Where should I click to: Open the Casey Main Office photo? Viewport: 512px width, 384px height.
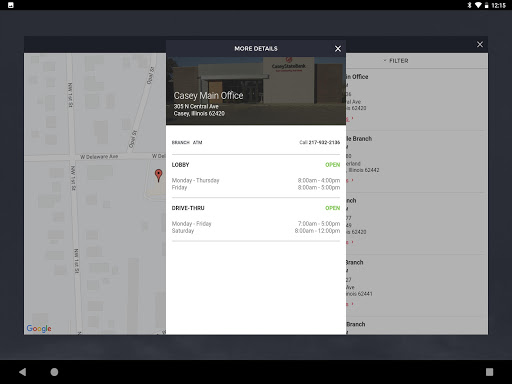(x=256, y=91)
